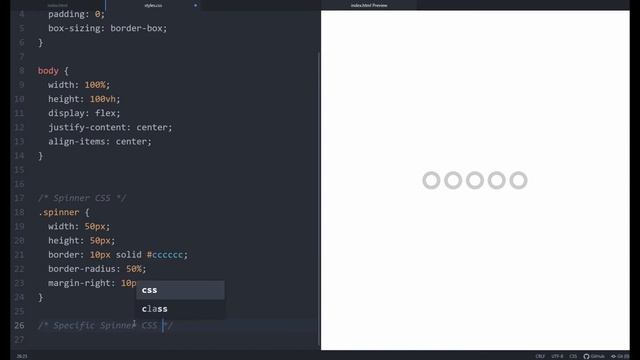
Task: Click 'padding: 0;' on line 4
Action: 76,14
